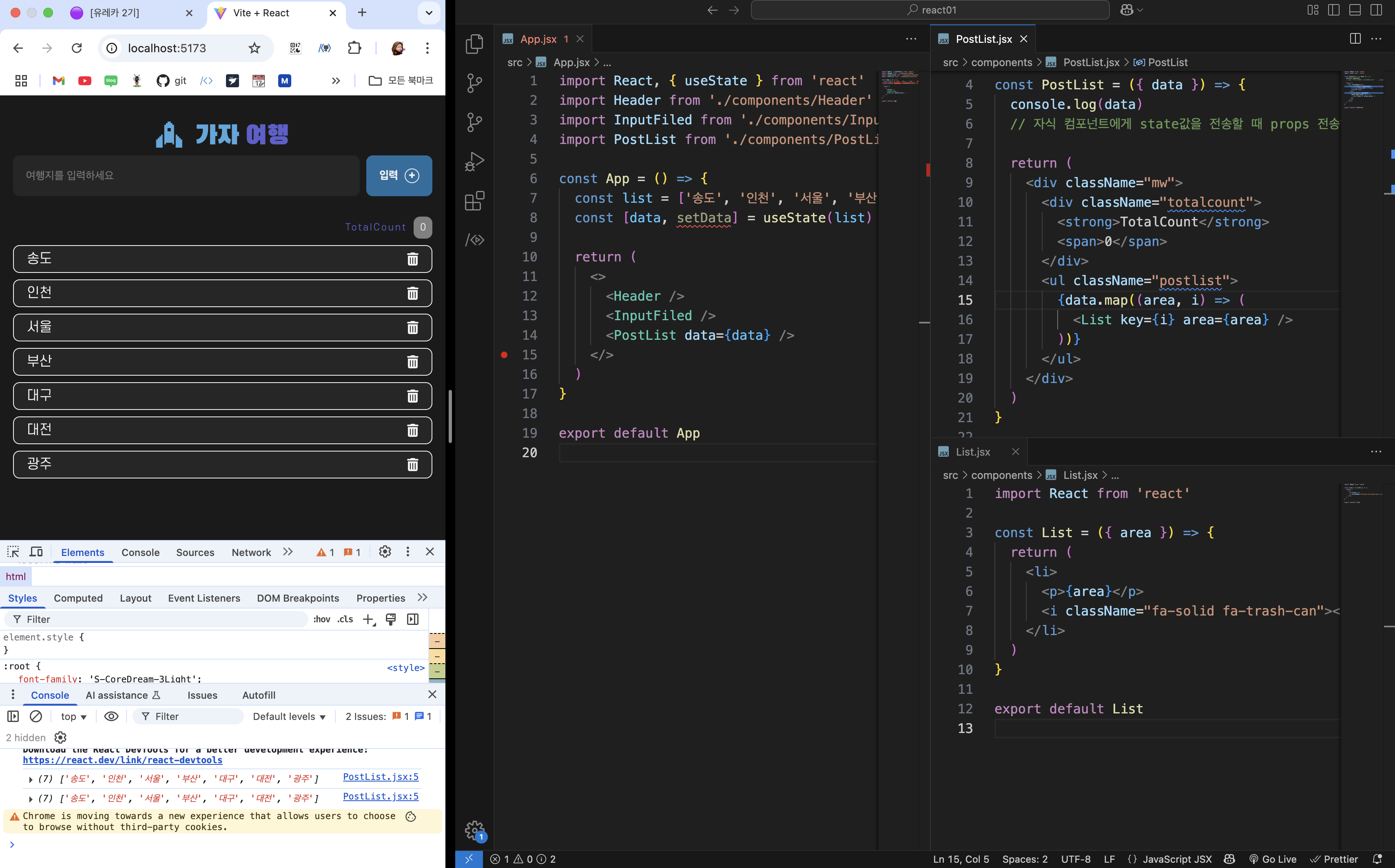Open the Default levels dropdown in console
This screenshot has height=868, width=1395.
pos(289,716)
